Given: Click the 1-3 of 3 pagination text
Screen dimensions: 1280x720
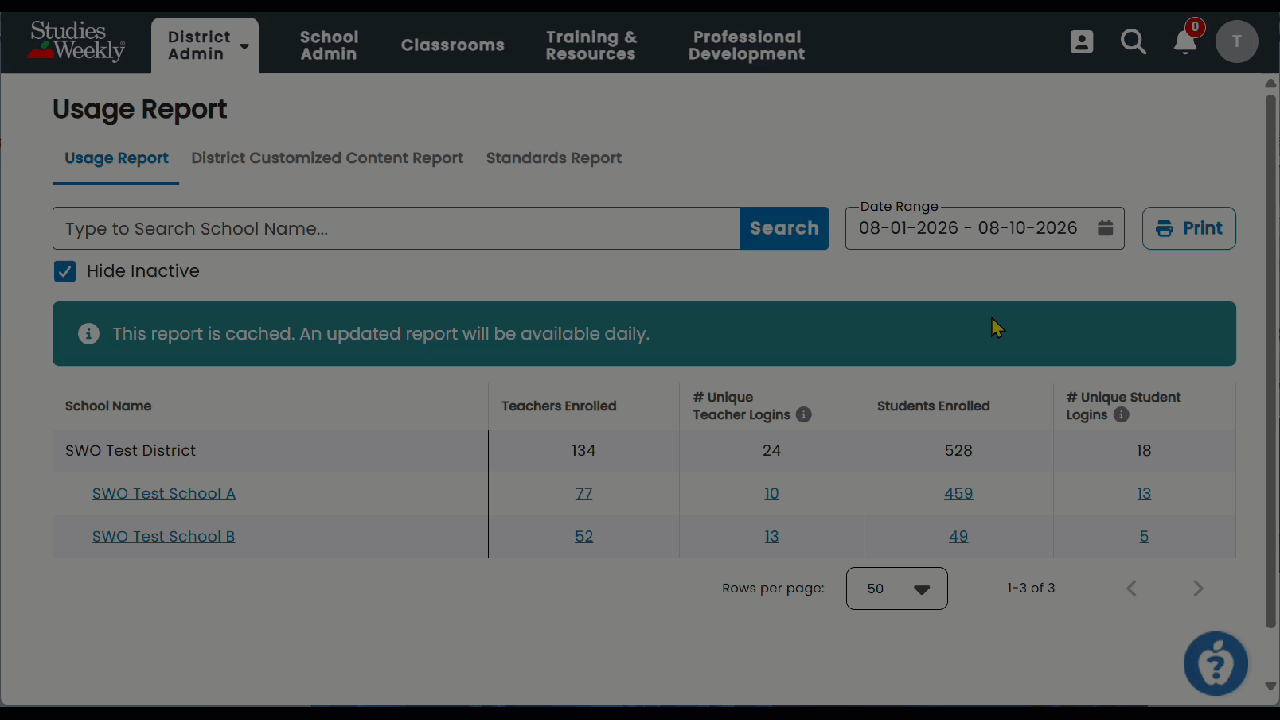Looking at the screenshot, I should [1031, 588].
